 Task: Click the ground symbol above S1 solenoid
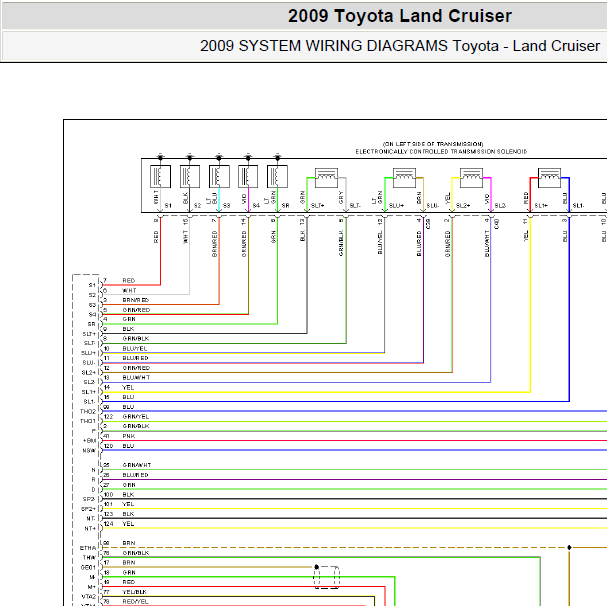tap(160, 156)
